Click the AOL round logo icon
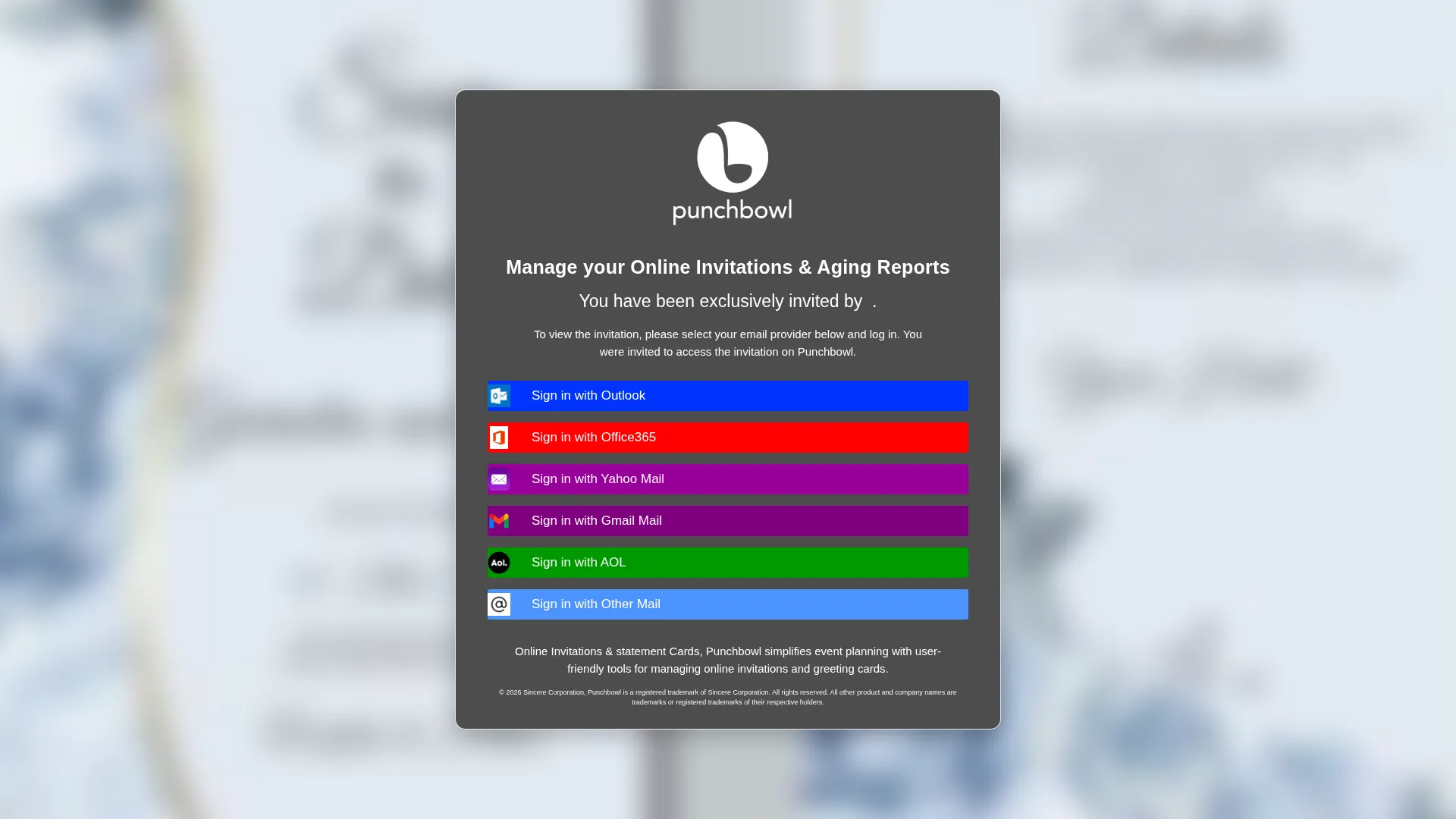 tap(499, 563)
